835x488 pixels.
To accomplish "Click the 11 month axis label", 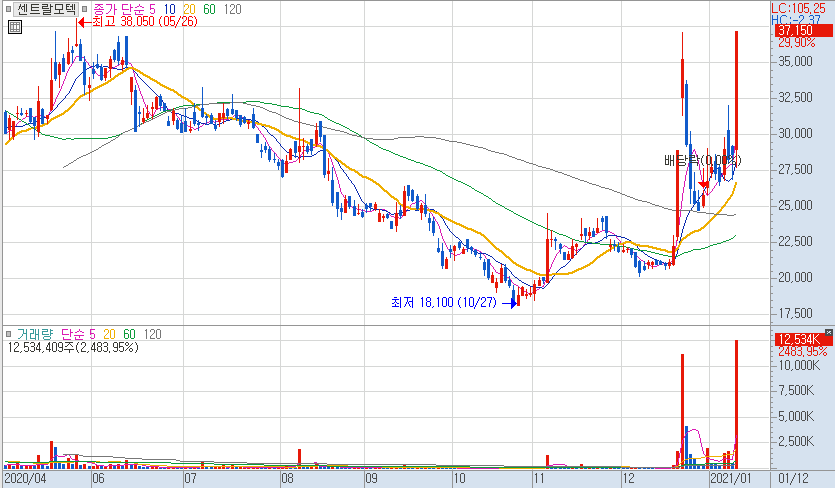I will [x=539, y=478].
